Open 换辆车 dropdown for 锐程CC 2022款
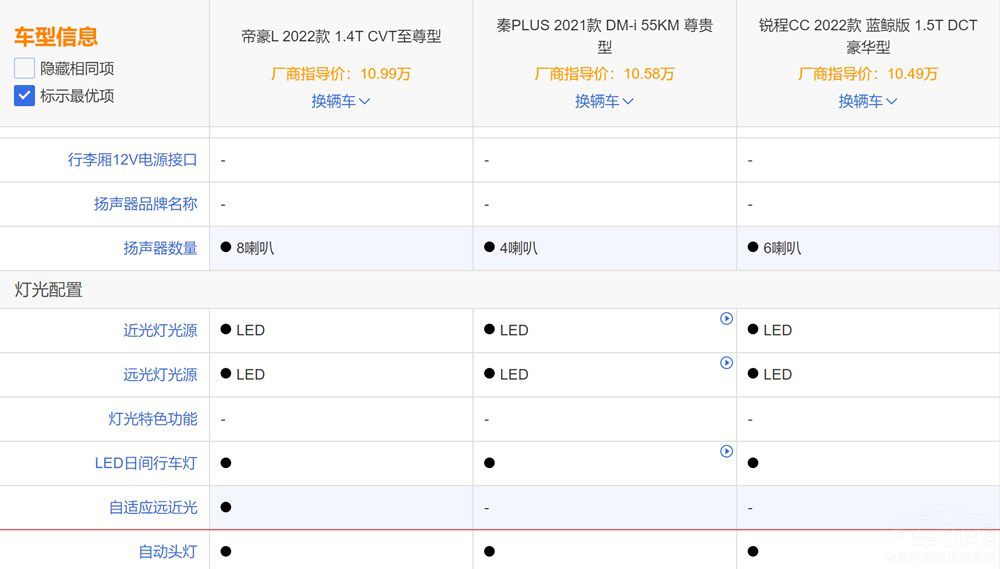Screen dimensions: 1000x569 (x=868, y=101)
